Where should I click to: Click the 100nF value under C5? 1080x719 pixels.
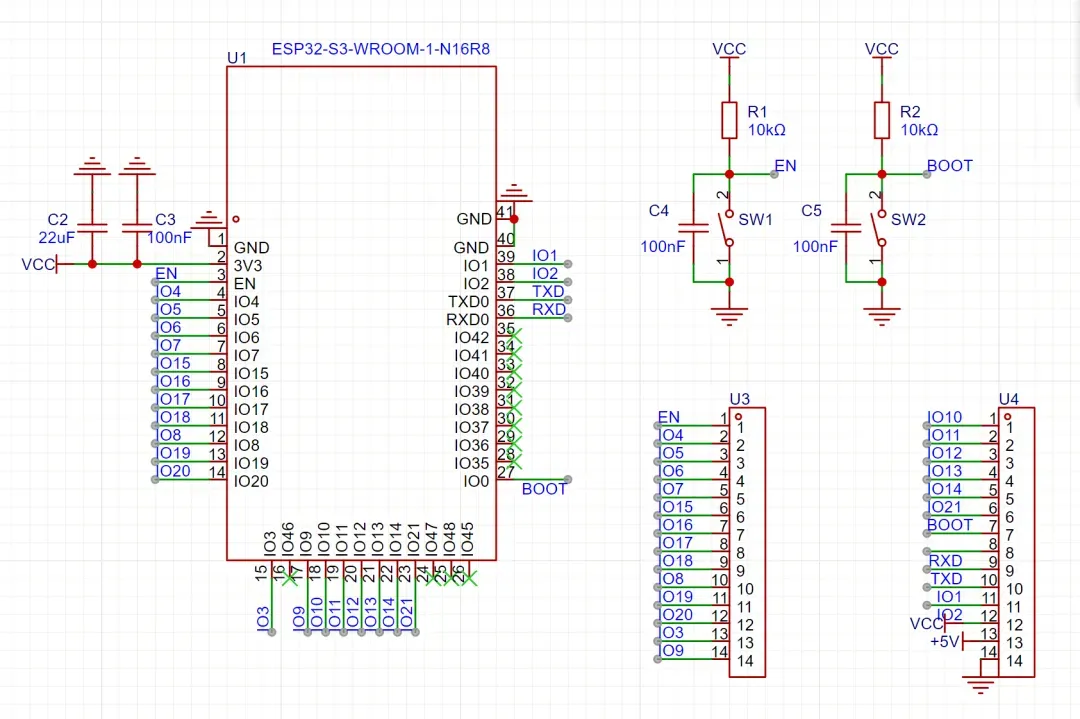coord(816,247)
